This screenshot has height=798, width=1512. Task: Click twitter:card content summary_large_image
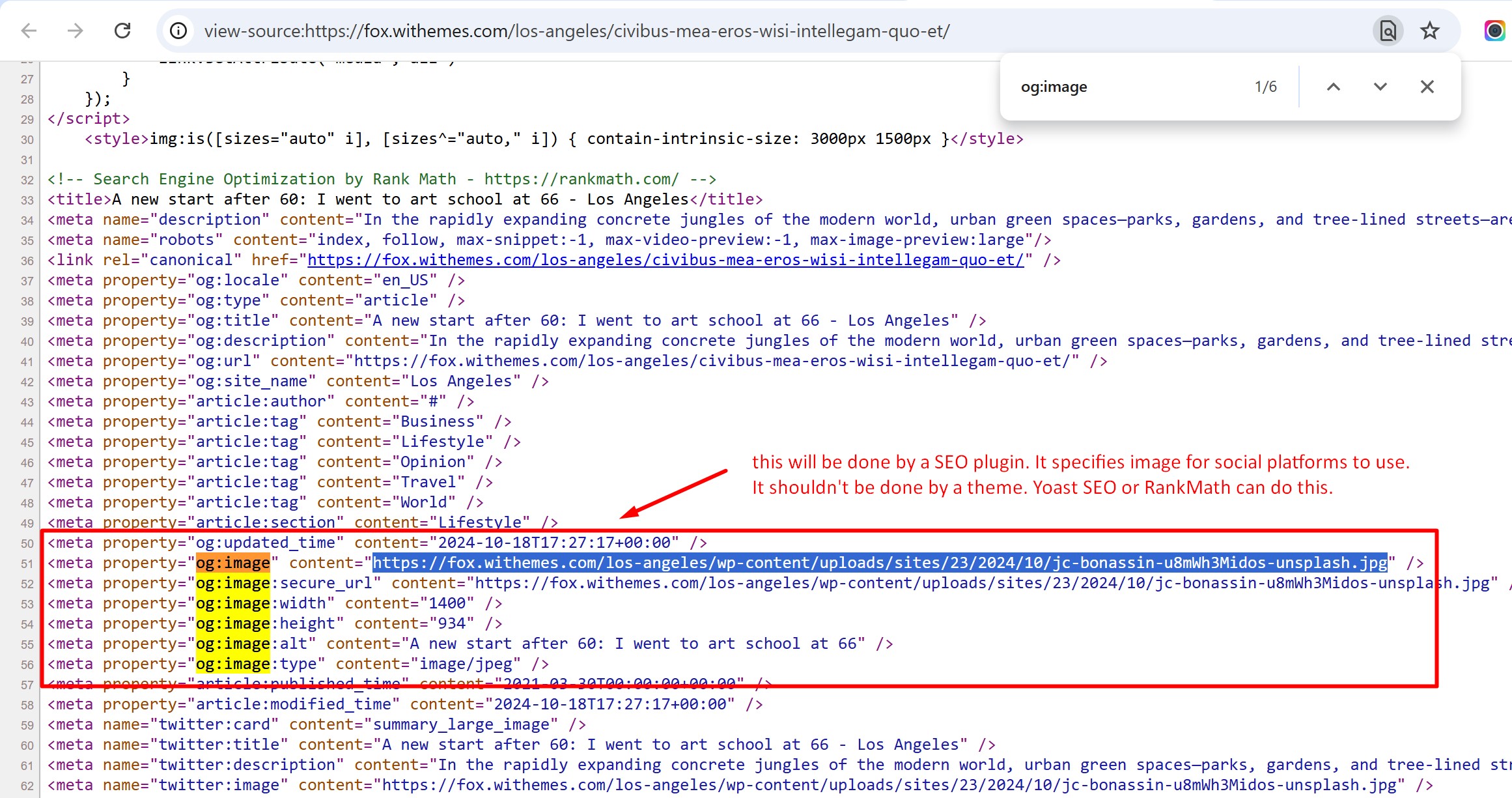(461, 724)
